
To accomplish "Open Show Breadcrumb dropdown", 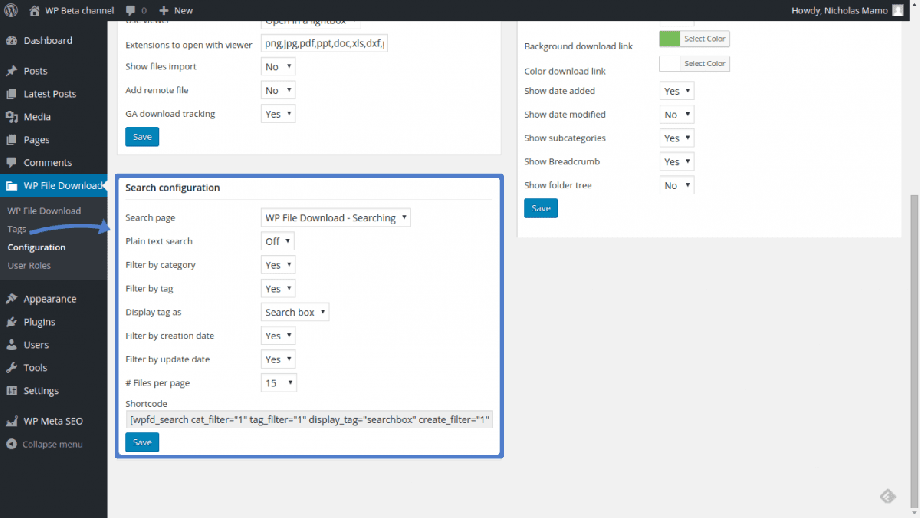I will coord(677,161).
